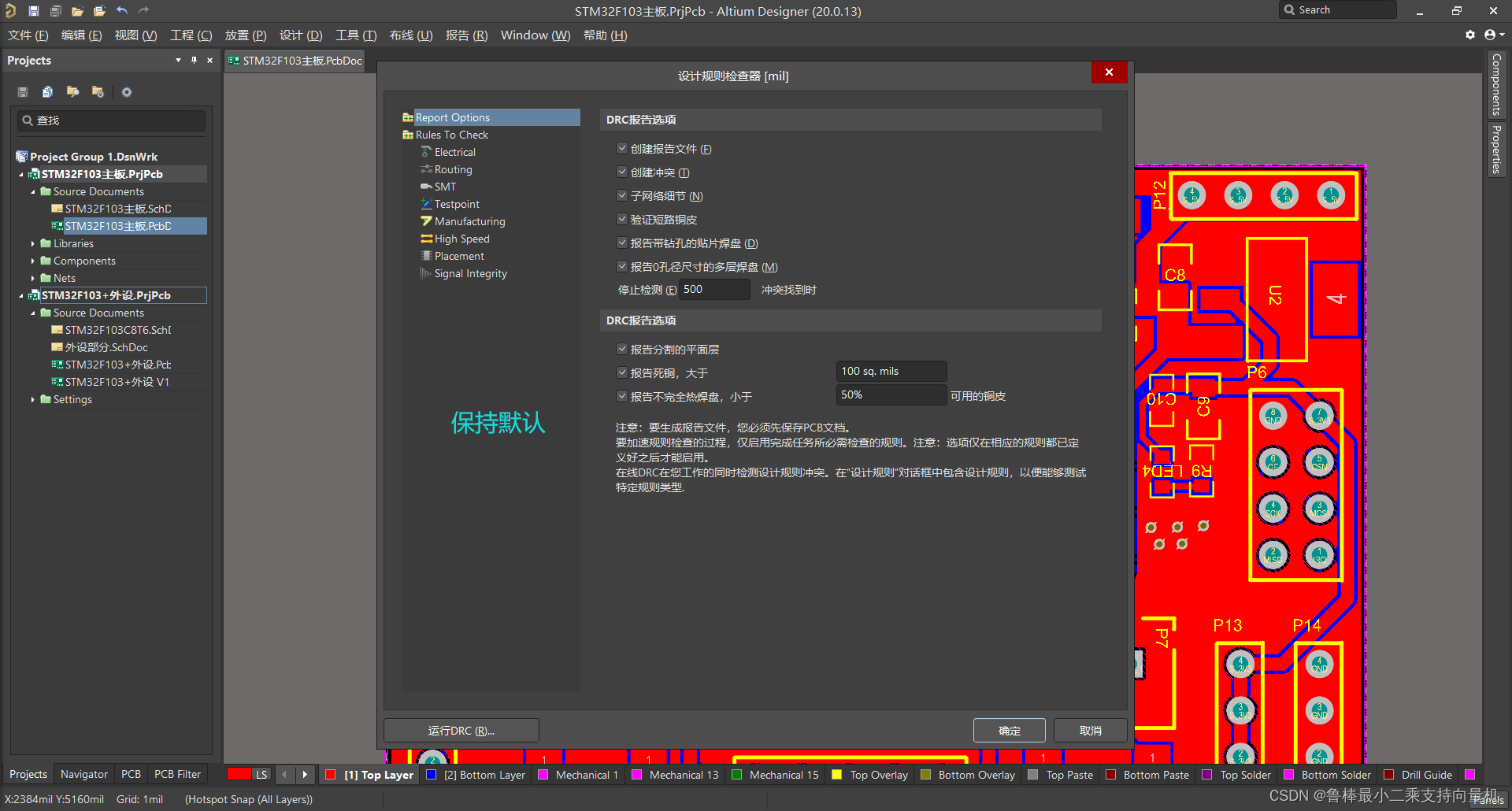
Task: Click Projects panel compile documents icon
Action: point(47,92)
